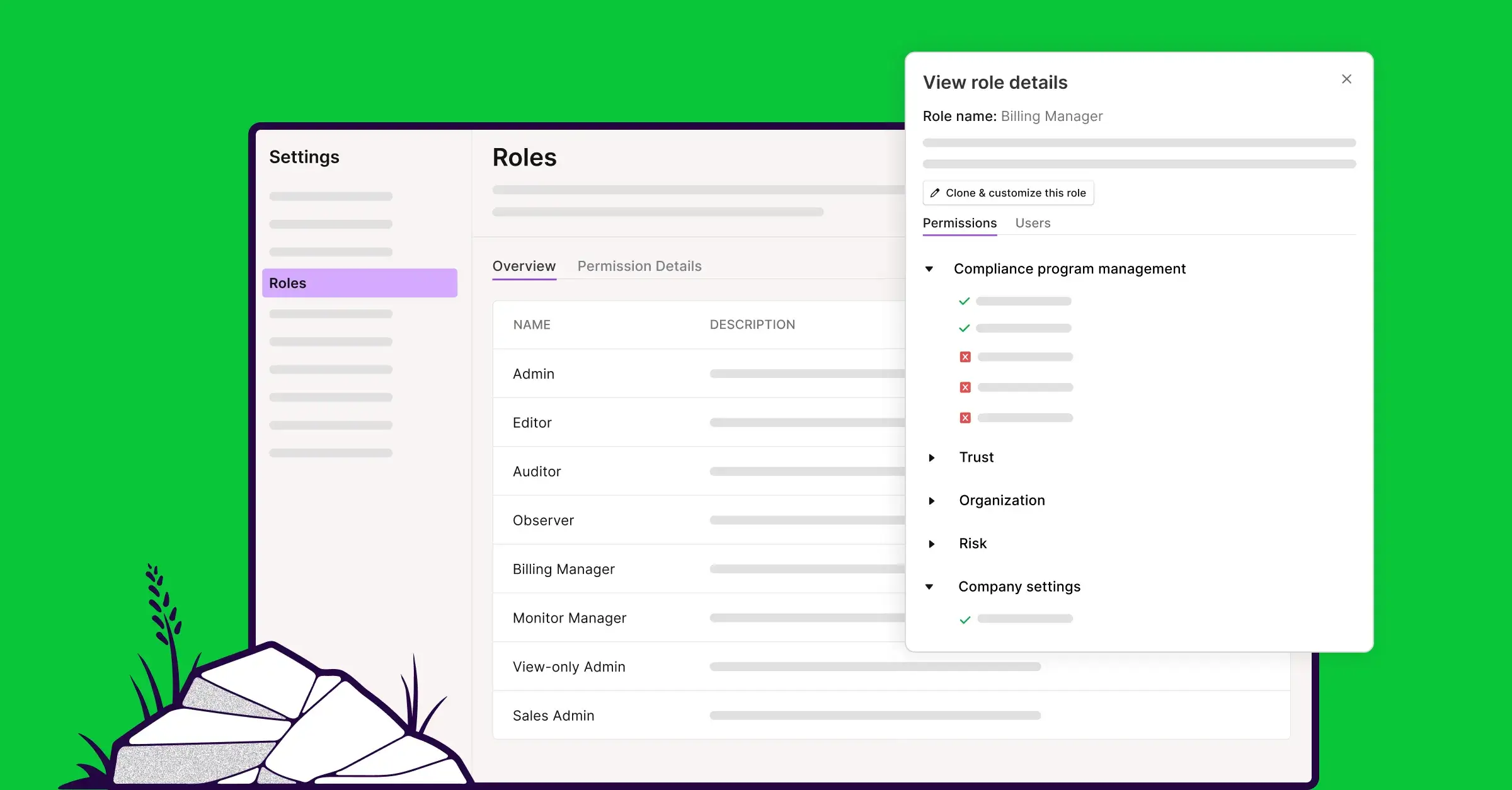
Task: Click the second red X icon under Compliance
Action: [x=965, y=387]
